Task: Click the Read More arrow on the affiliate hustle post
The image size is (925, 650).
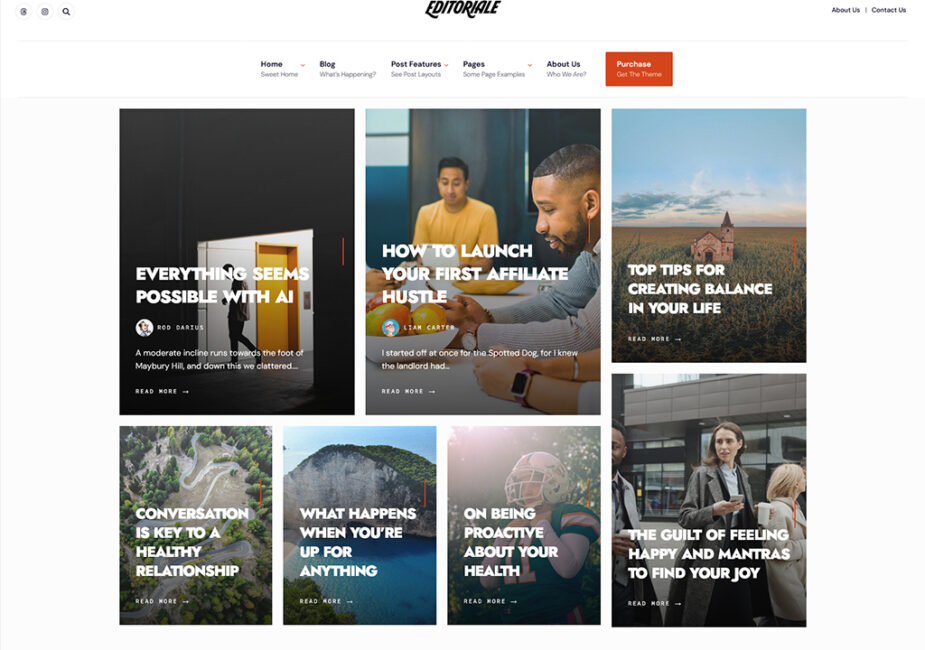Action: point(432,392)
